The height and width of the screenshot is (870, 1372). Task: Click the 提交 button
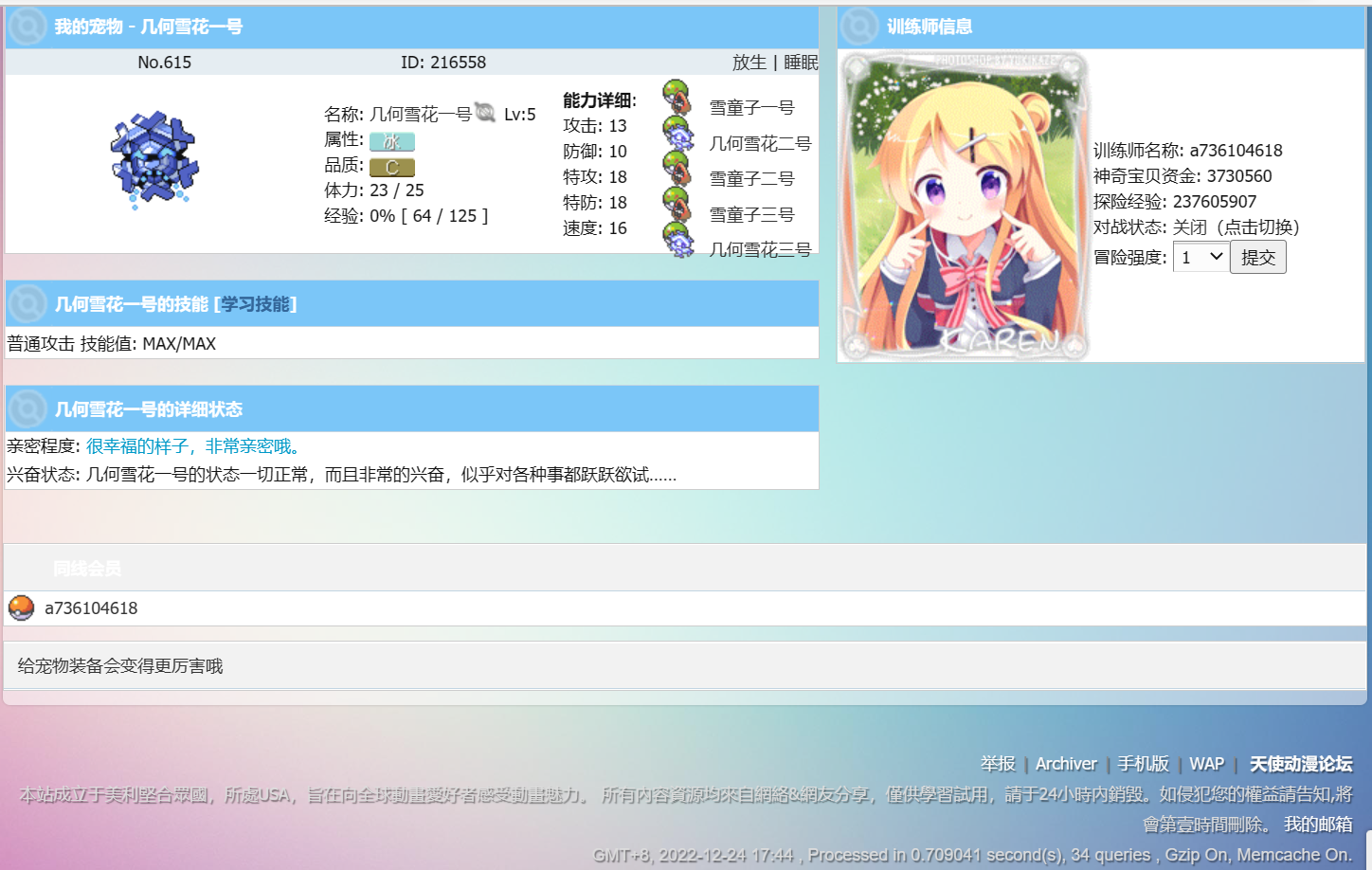pos(1257,257)
